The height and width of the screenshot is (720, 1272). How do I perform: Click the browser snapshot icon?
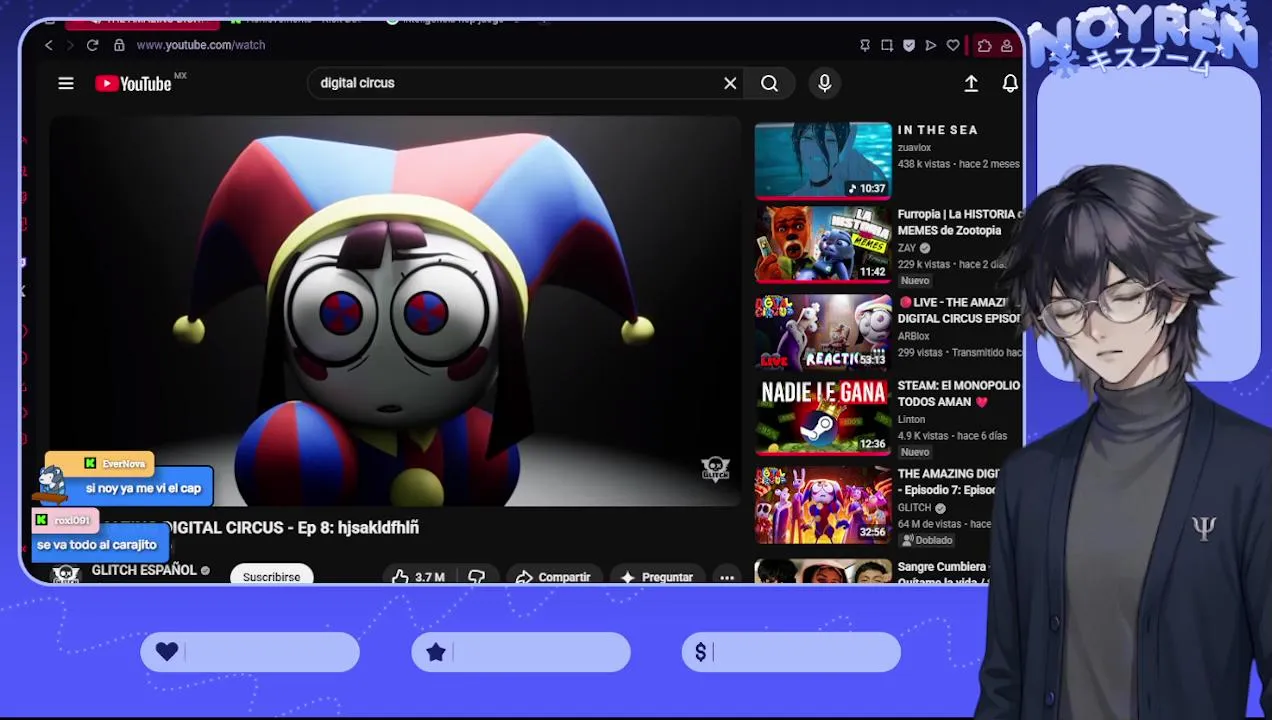[887, 45]
